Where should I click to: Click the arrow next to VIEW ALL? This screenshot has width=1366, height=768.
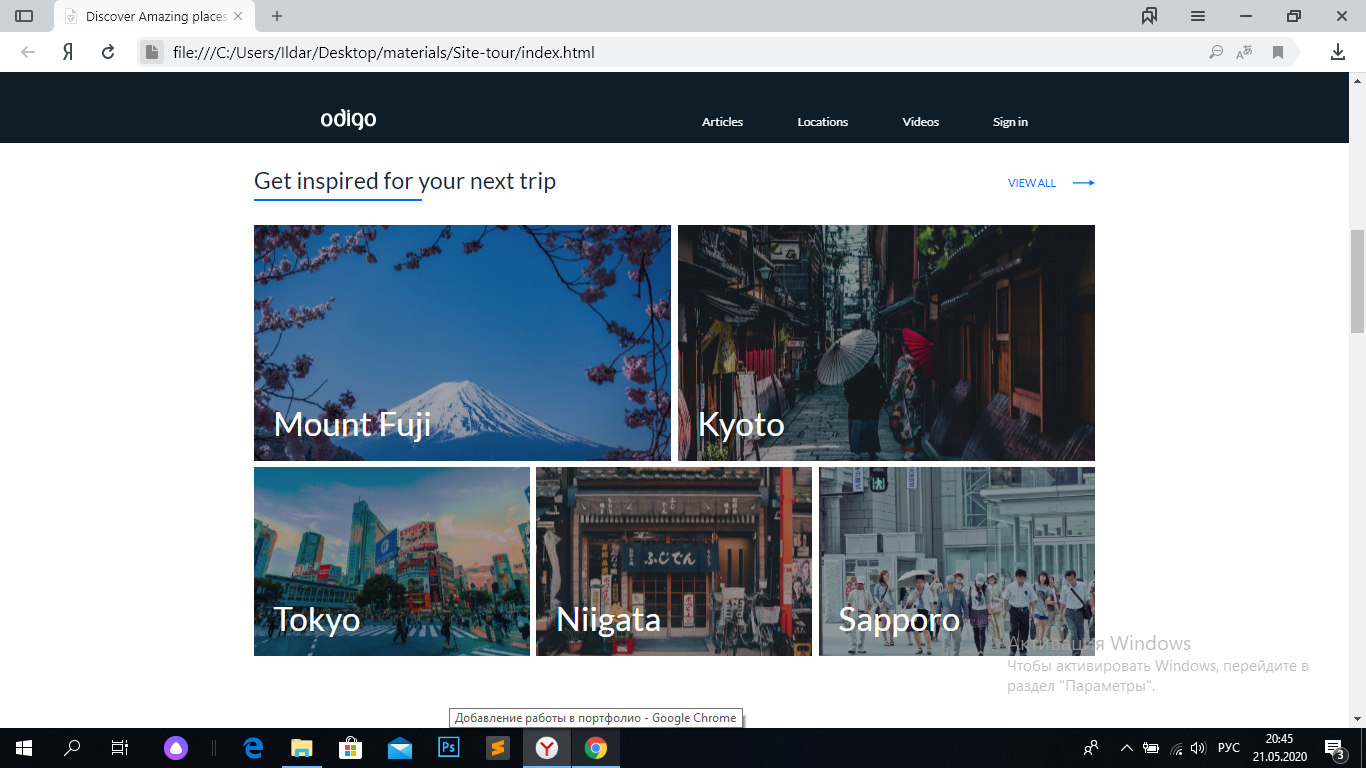pyautogui.click(x=1084, y=183)
